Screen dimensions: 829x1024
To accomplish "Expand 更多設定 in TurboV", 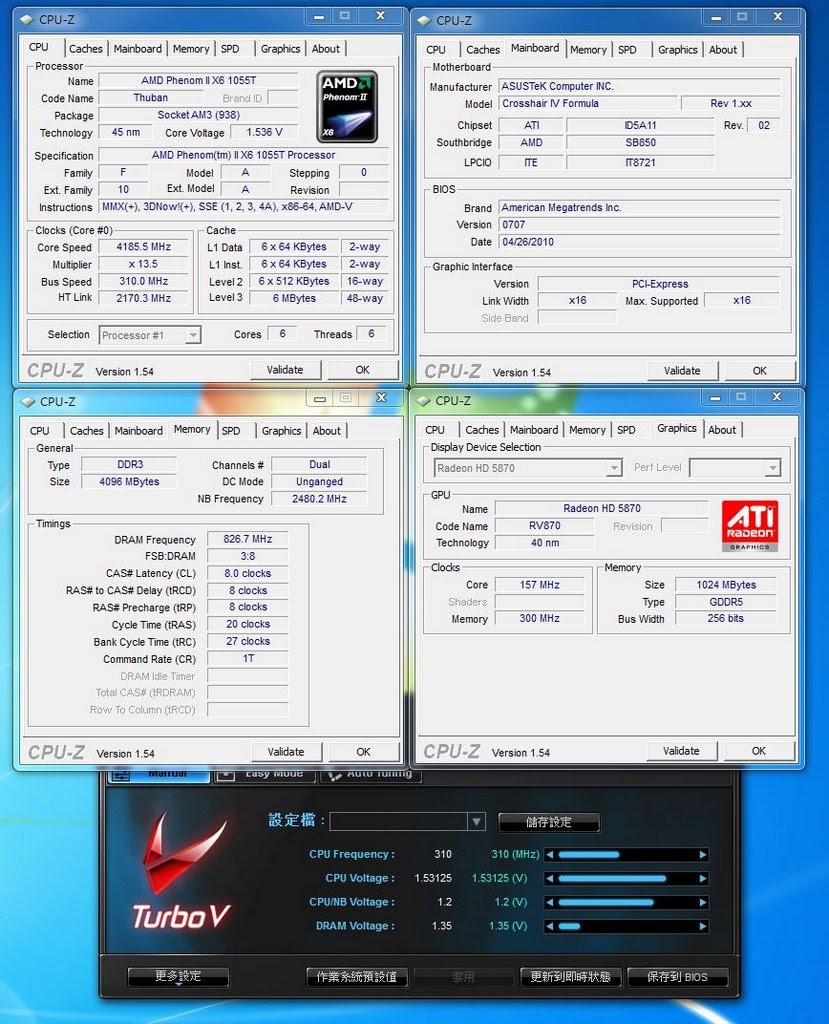I will click(178, 977).
